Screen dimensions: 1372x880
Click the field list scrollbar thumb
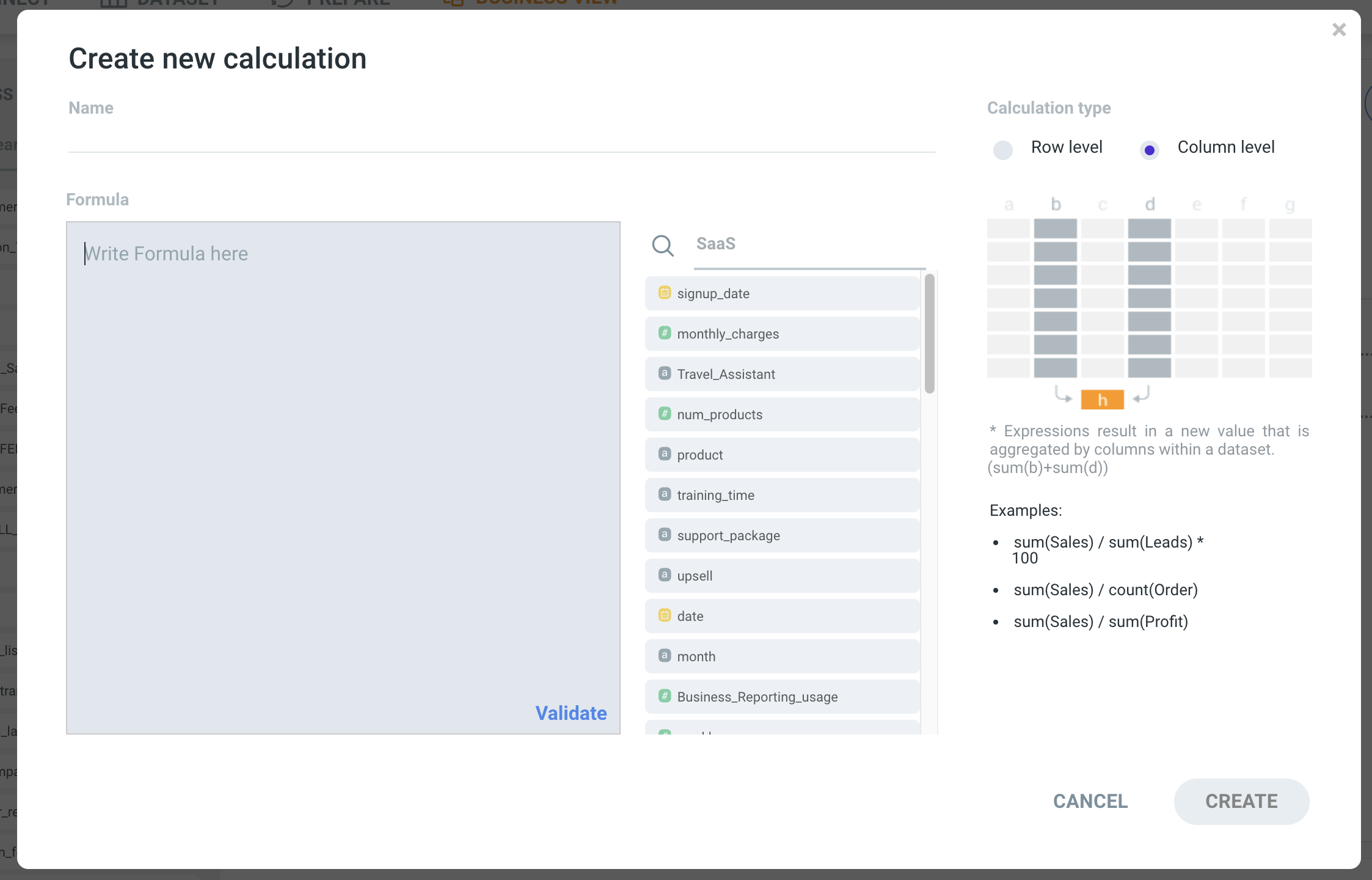(x=930, y=334)
